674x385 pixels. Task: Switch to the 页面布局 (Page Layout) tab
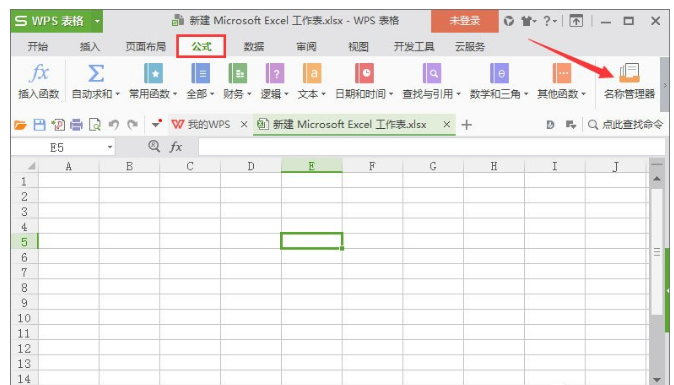click(x=145, y=46)
